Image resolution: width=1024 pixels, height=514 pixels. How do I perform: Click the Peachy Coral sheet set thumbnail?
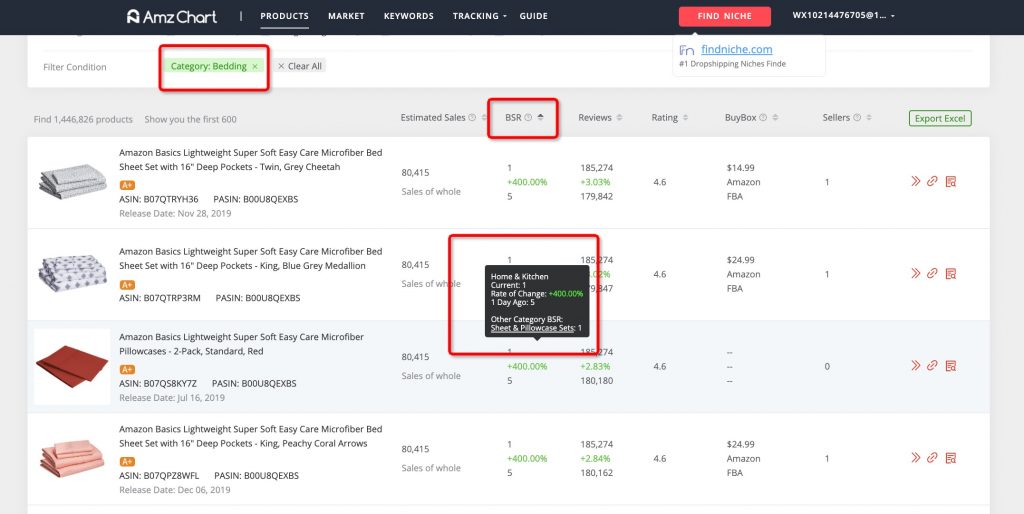point(72,458)
